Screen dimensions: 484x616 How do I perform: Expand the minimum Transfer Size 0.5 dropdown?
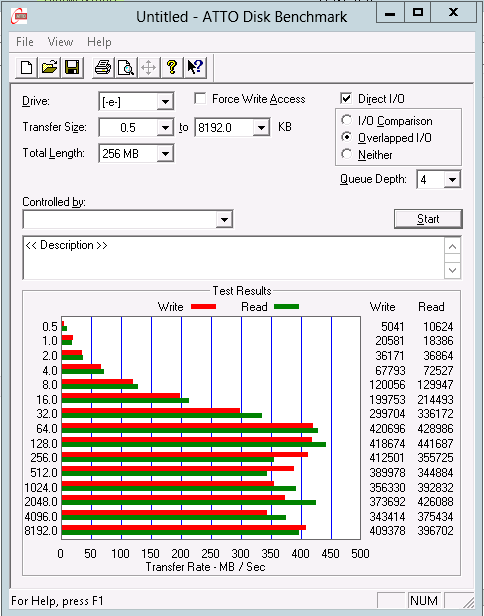tap(165, 128)
